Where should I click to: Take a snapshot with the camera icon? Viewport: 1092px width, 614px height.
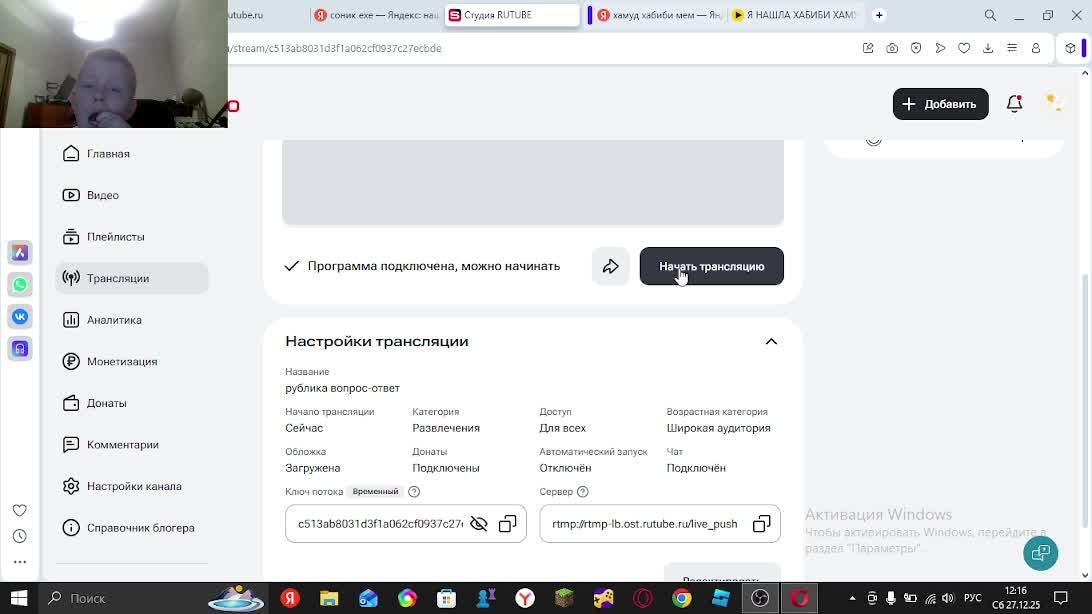tap(892, 48)
